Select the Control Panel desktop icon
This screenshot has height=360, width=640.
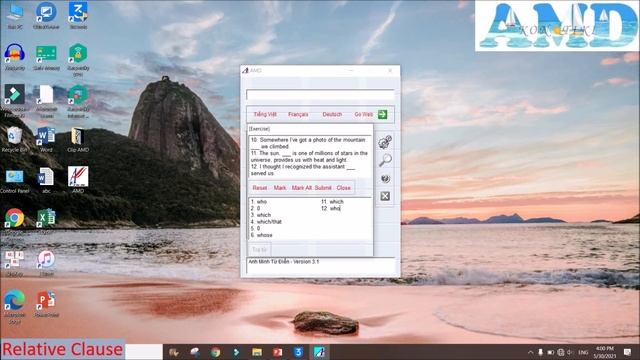(15, 181)
